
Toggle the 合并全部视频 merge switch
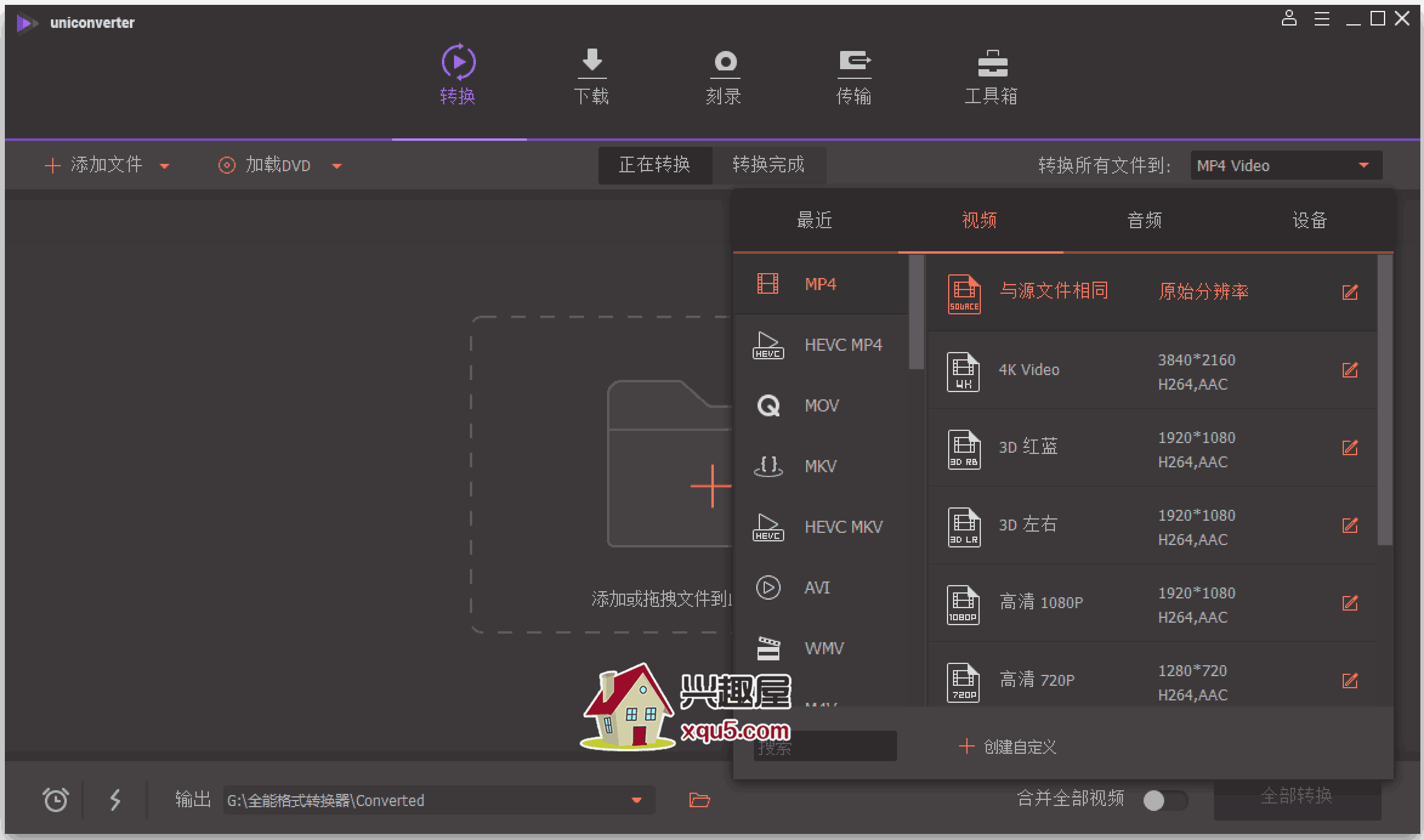(1164, 800)
